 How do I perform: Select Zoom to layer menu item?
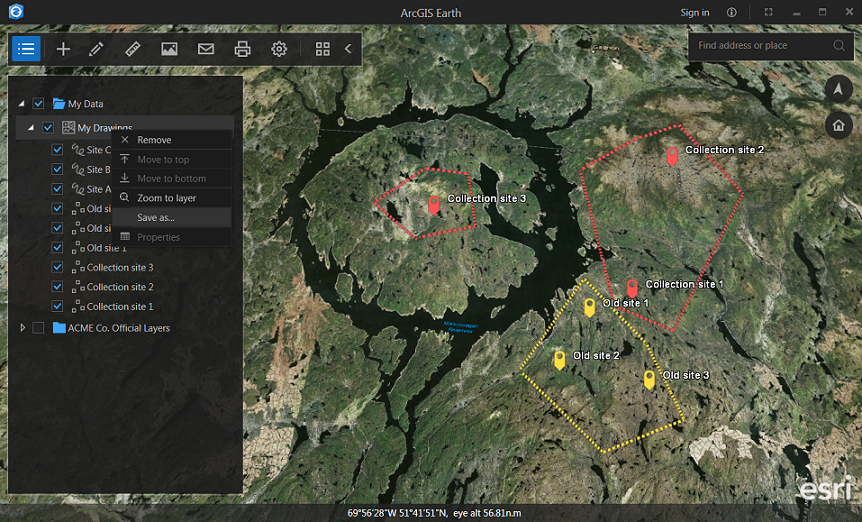[x=172, y=198]
